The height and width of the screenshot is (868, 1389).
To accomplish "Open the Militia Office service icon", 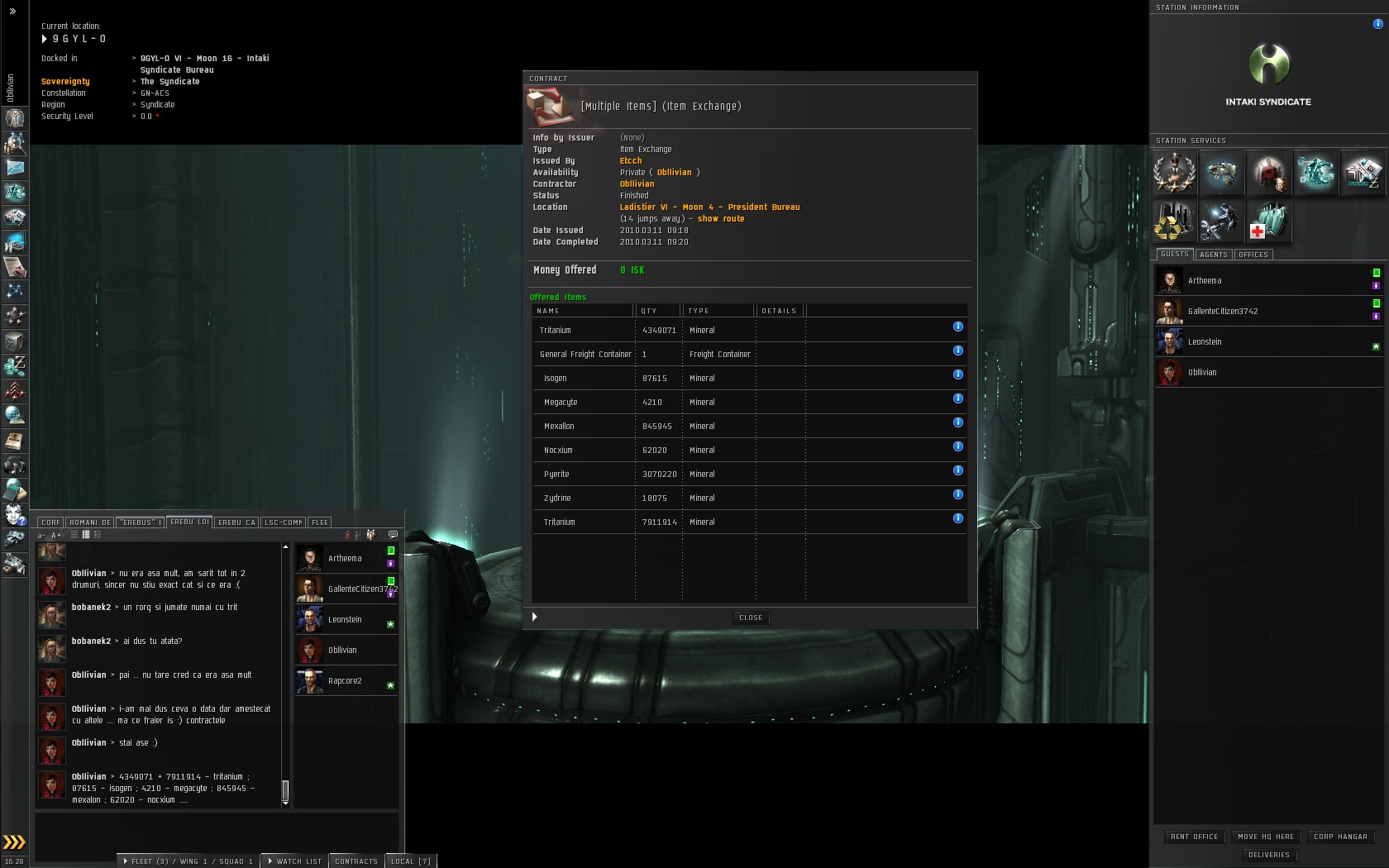I will [x=1174, y=173].
